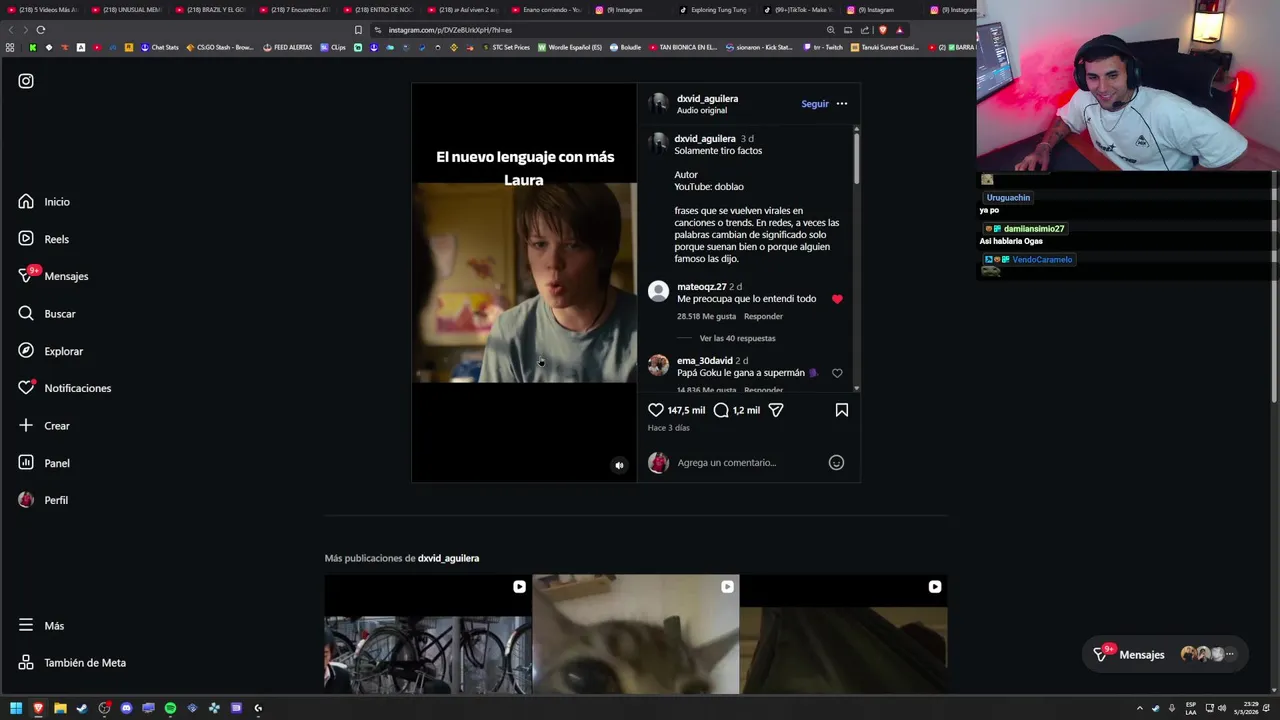The width and height of the screenshot is (1280, 720).
Task: Open CS:GO Stash bookmark
Action: point(220,47)
